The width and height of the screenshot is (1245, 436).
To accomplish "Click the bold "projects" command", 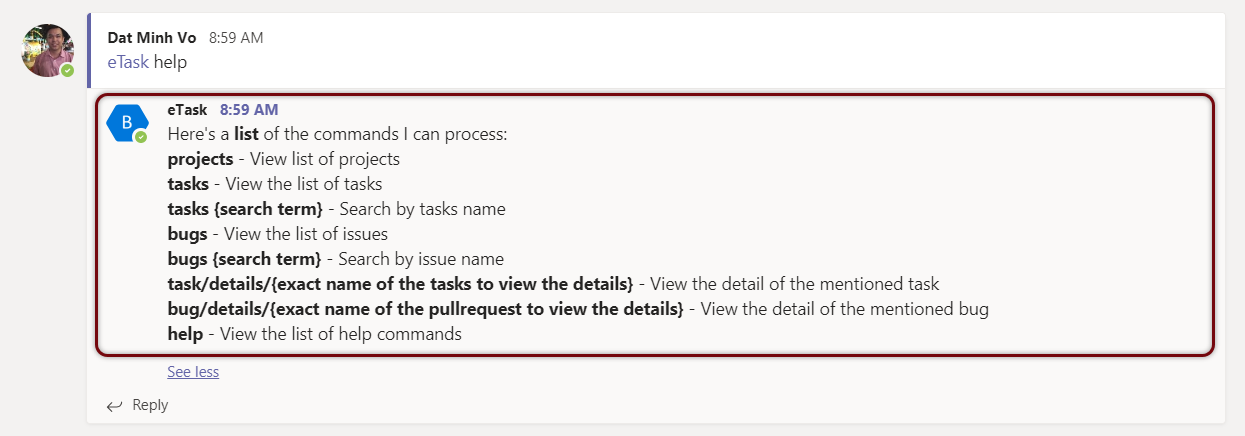I will pos(200,159).
